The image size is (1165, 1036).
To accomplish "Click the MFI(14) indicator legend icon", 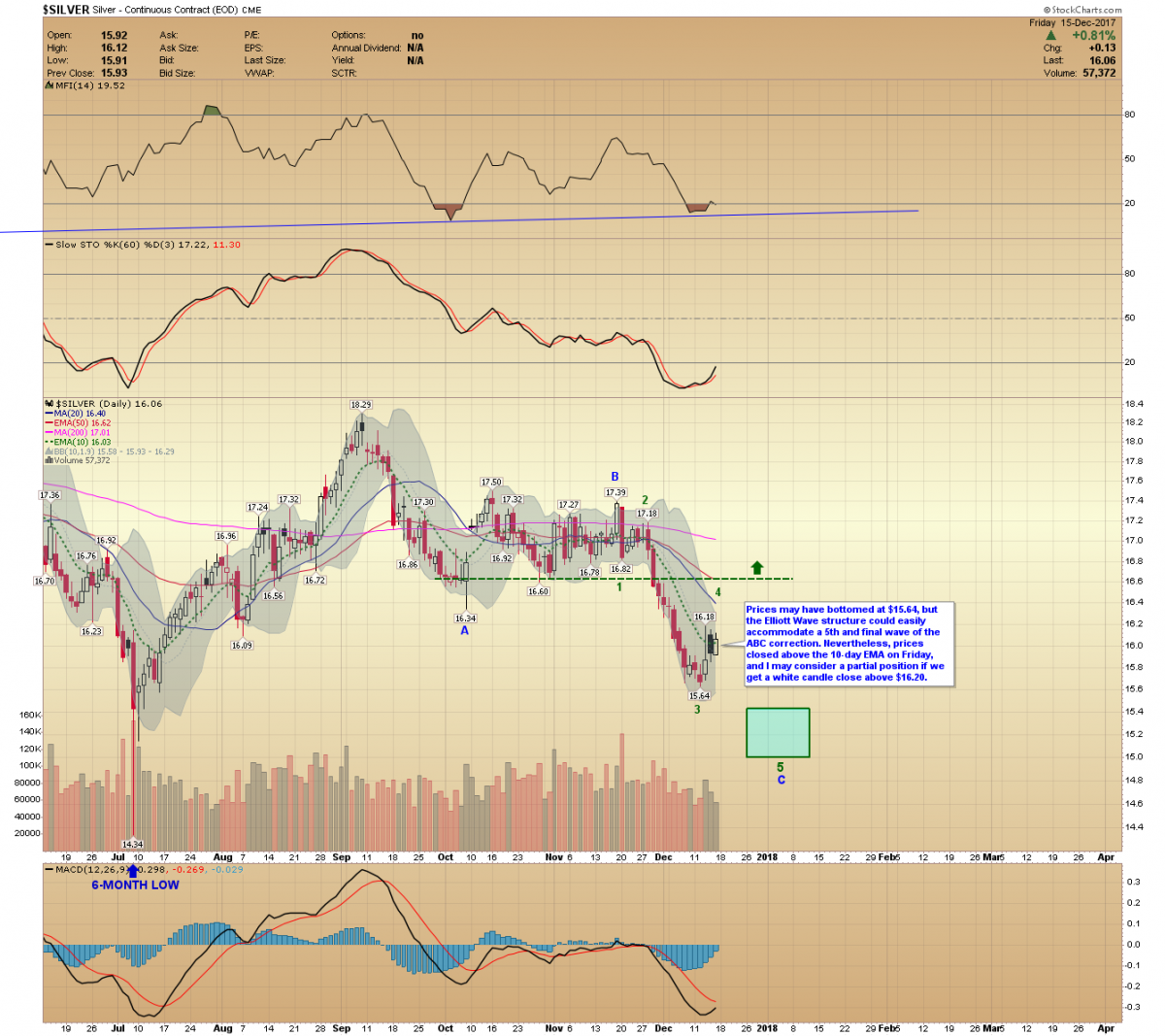I will pyautogui.click(x=49, y=85).
